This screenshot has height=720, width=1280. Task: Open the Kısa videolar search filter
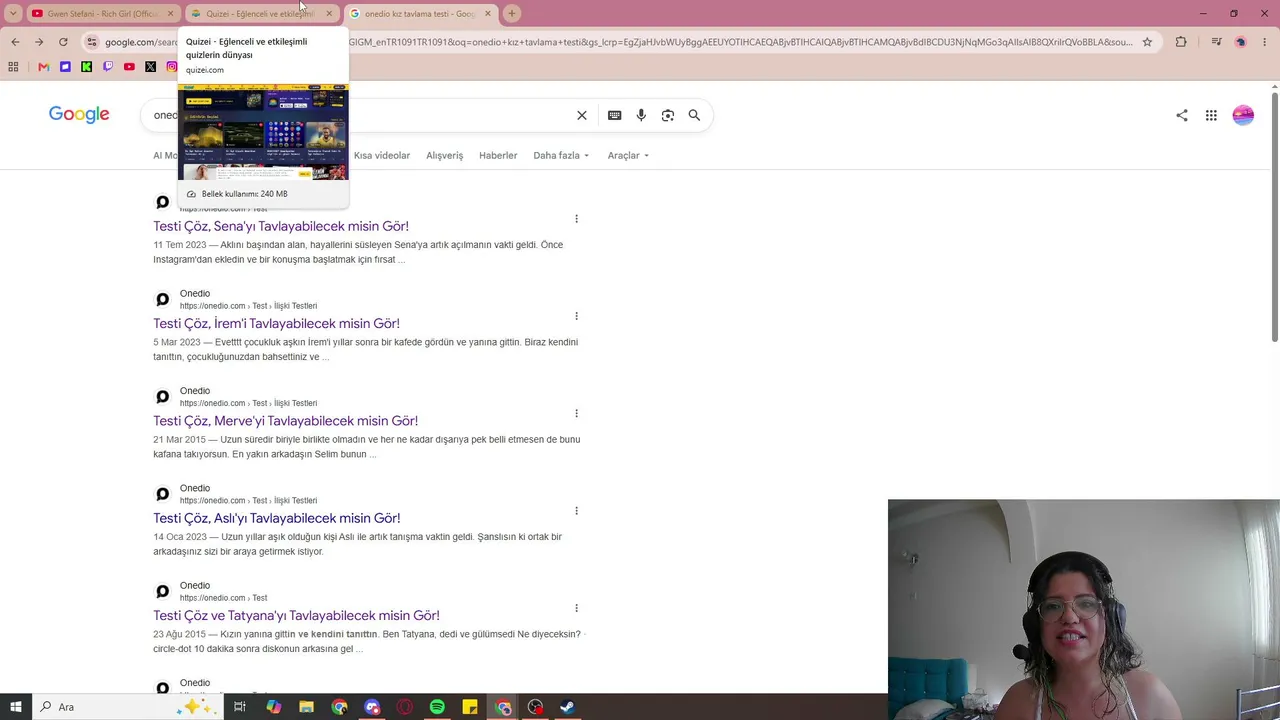point(382,156)
